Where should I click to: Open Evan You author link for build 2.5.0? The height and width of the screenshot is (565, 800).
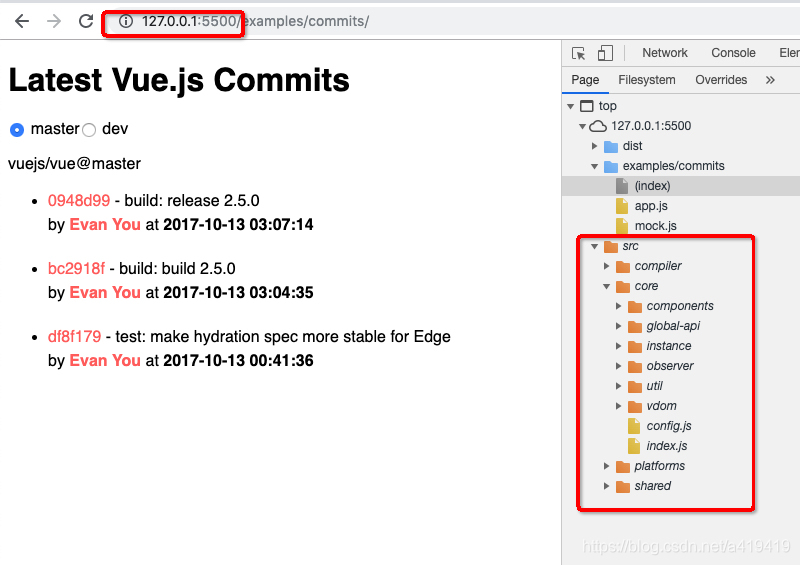105,292
